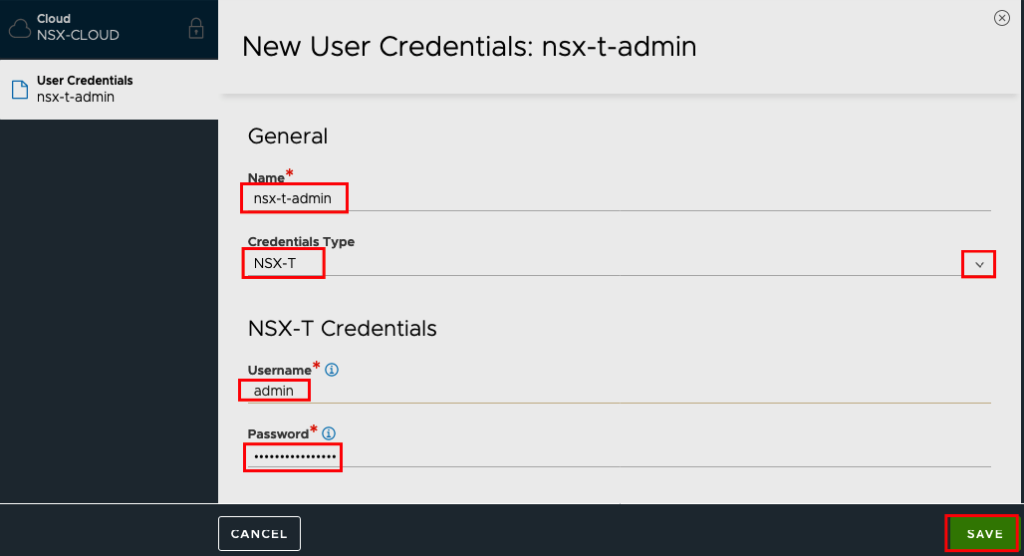Image resolution: width=1024 pixels, height=556 pixels.
Task: Select the User Credentials nsx-t-admin sidebar entry
Action: pyautogui.click(x=109, y=90)
